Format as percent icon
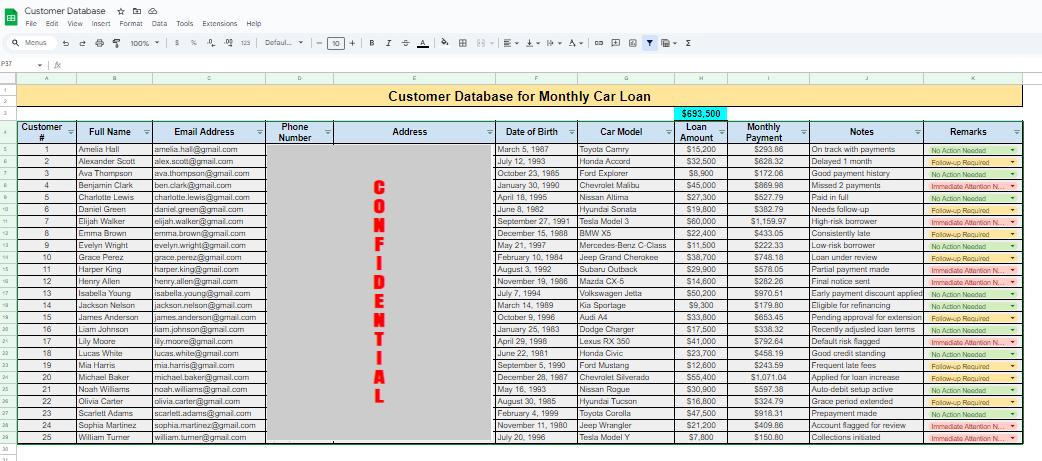This screenshot has height=461, width=1042. [x=193, y=43]
